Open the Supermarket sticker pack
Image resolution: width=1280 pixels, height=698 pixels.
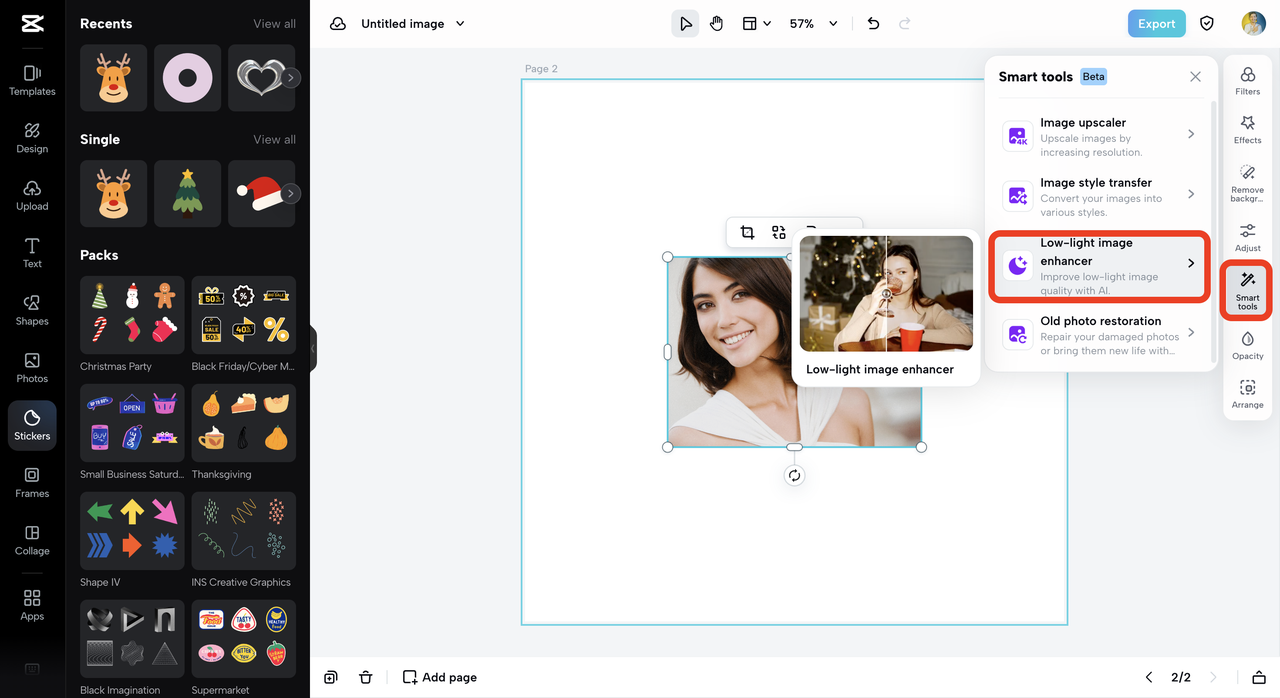(x=244, y=639)
